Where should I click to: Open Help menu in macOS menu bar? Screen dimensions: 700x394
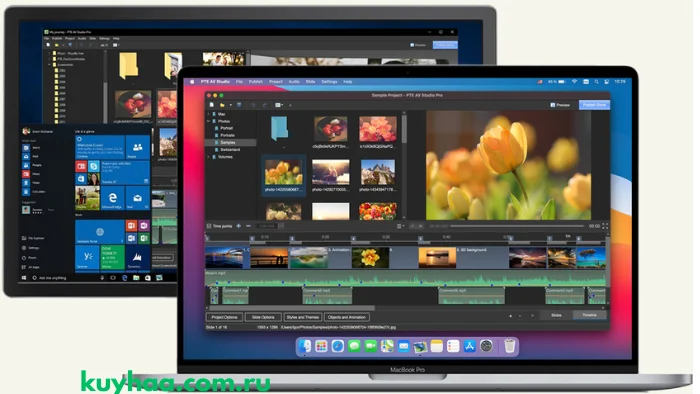tap(348, 82)
